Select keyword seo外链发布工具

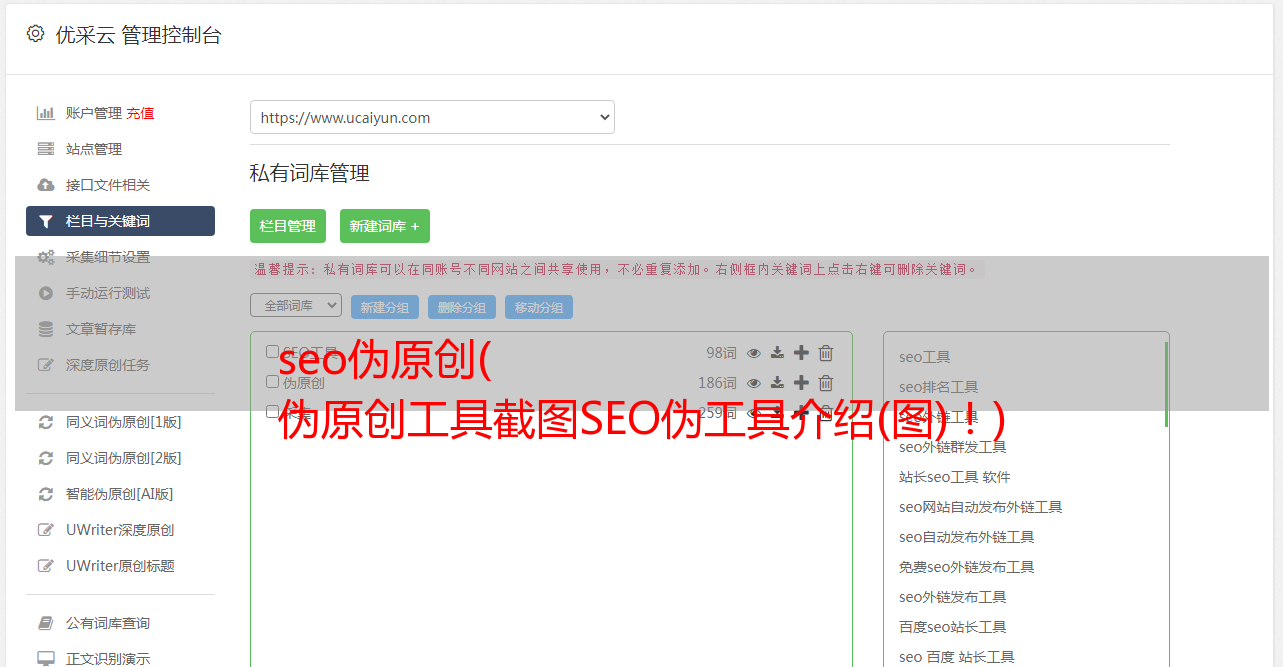(953, 597)
